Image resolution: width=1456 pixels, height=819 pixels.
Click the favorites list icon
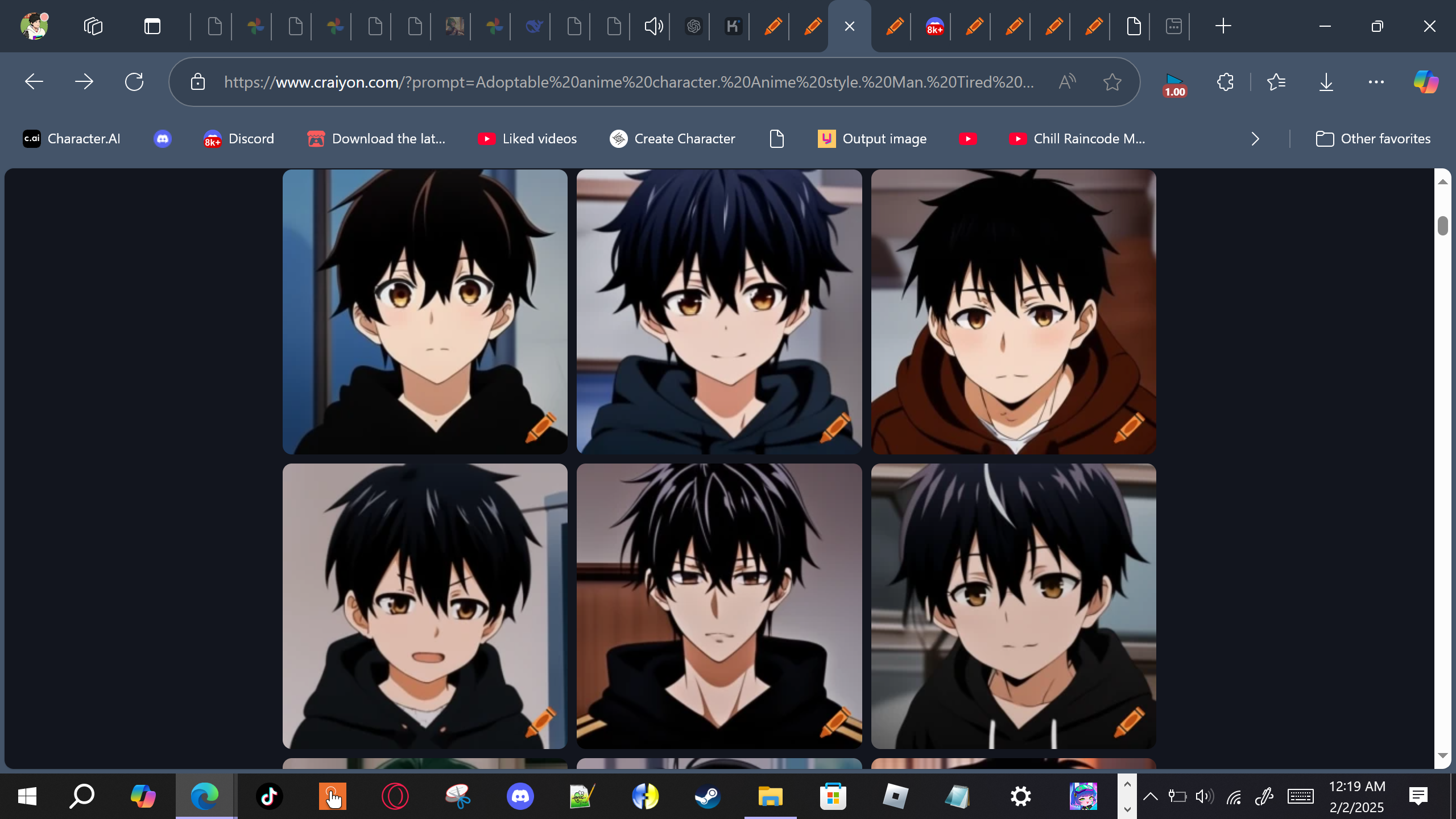pos(1276,82)
